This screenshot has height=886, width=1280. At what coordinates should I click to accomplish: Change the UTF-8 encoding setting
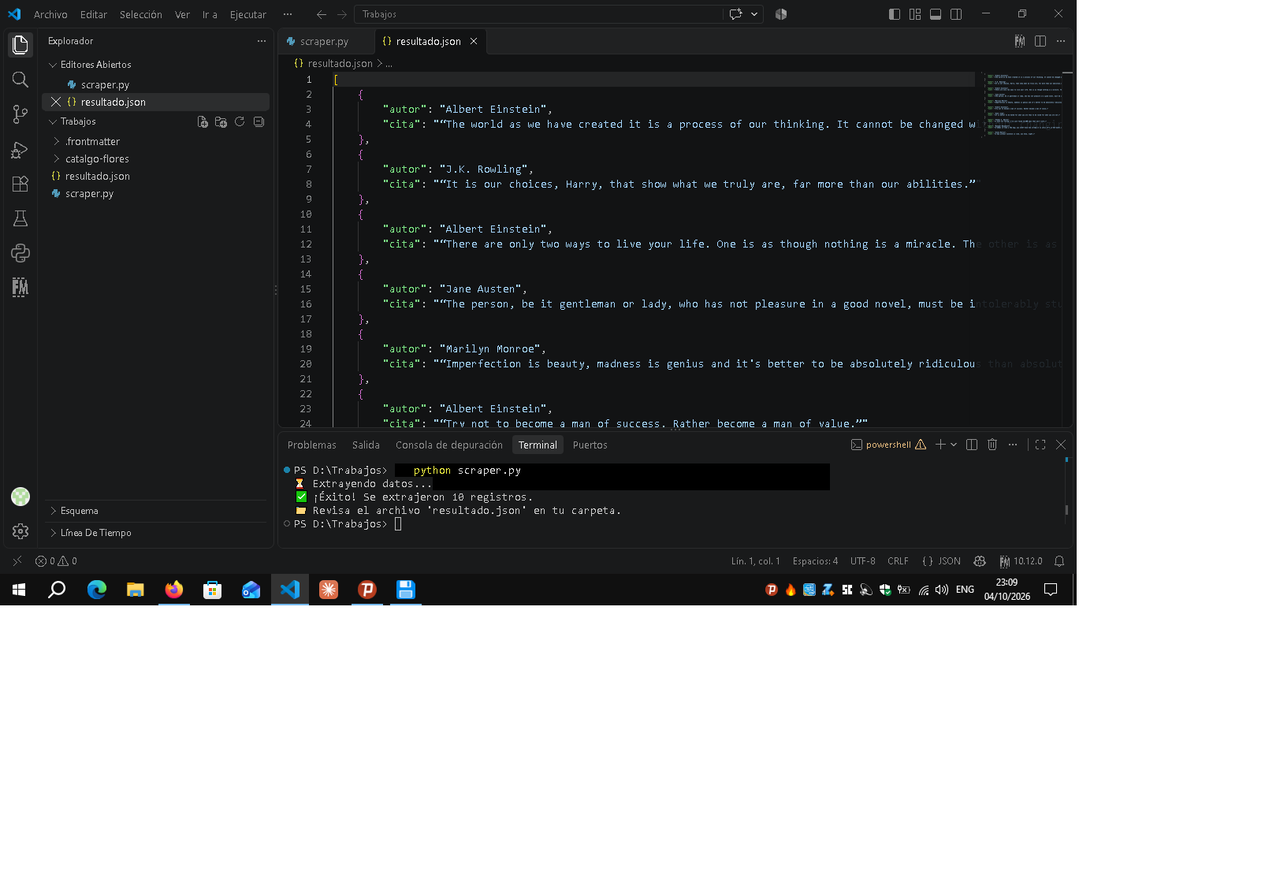coord(863,561)
